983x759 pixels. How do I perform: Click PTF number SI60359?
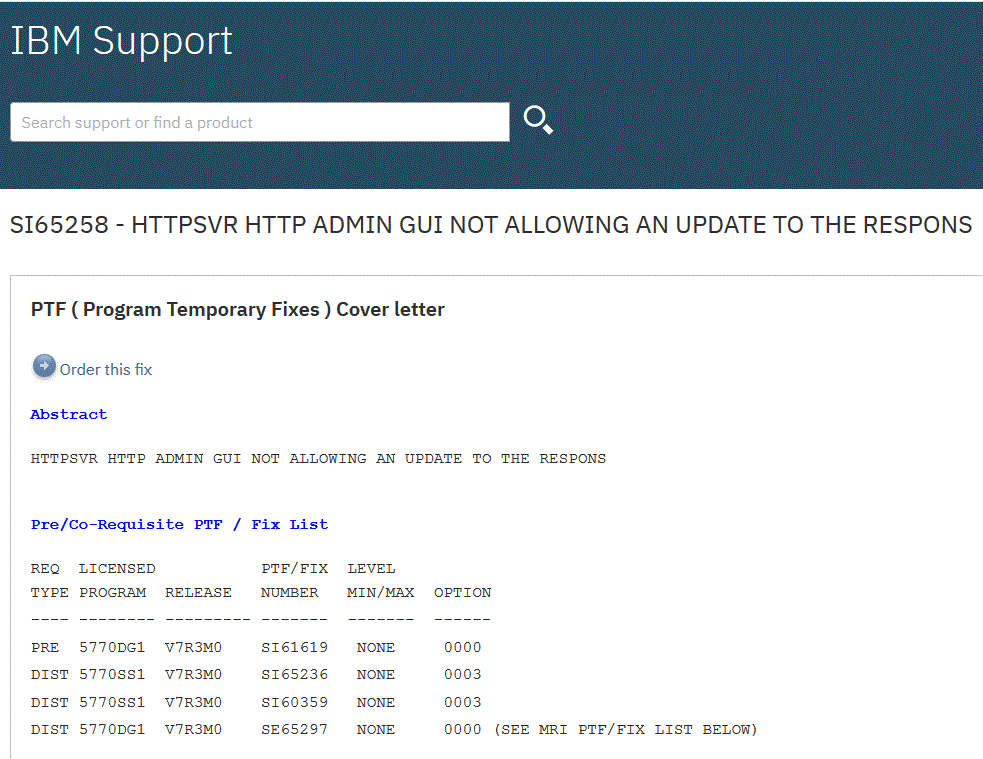(294, 702)
